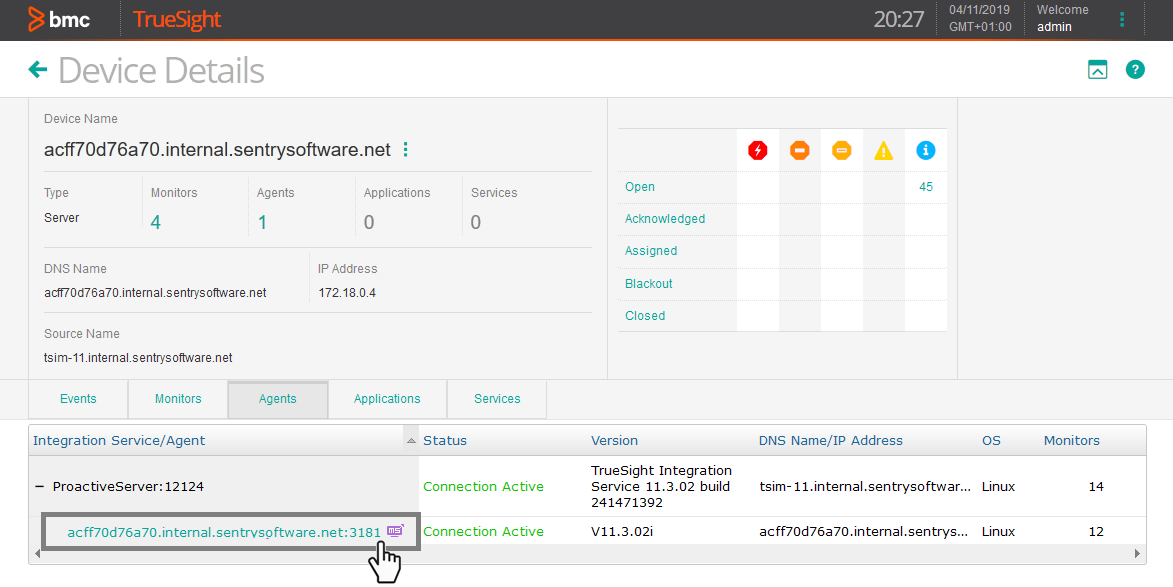Click the warning severity triangle icon
Viewport: 1173px width, 587px height.
pyautogui.click(x=882, y=150)
